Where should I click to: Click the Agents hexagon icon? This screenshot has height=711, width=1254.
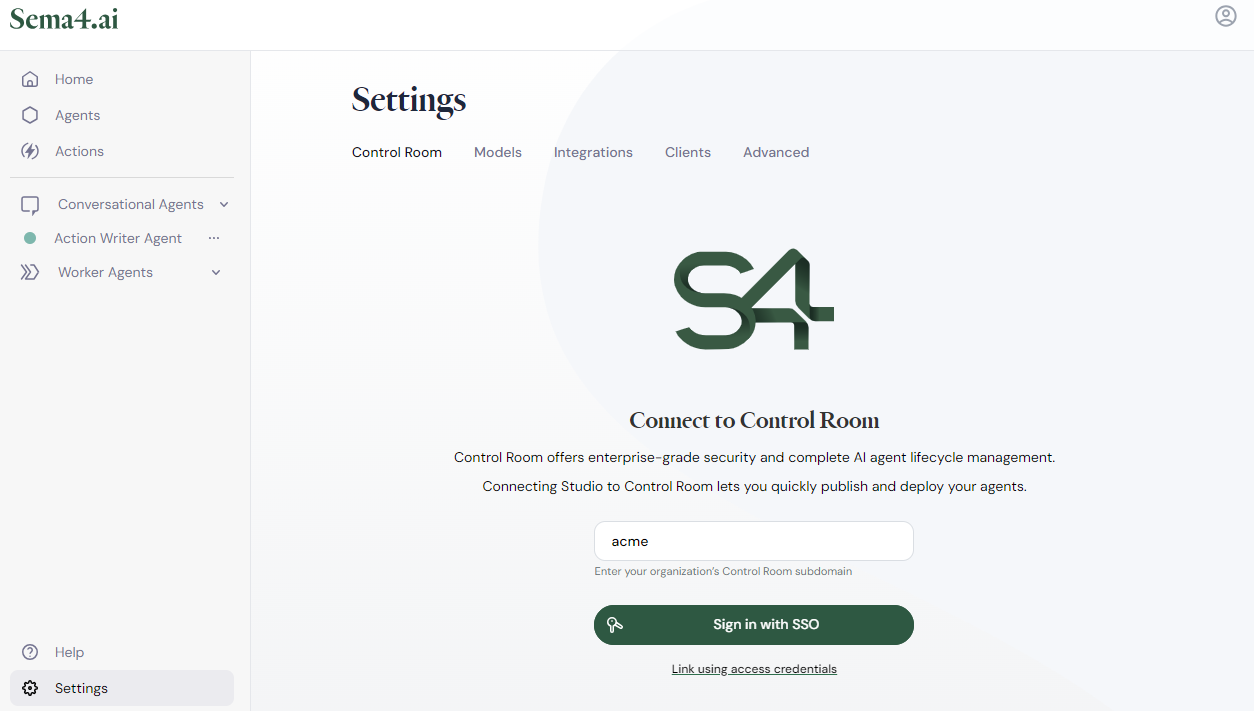(x=30, y=115)
